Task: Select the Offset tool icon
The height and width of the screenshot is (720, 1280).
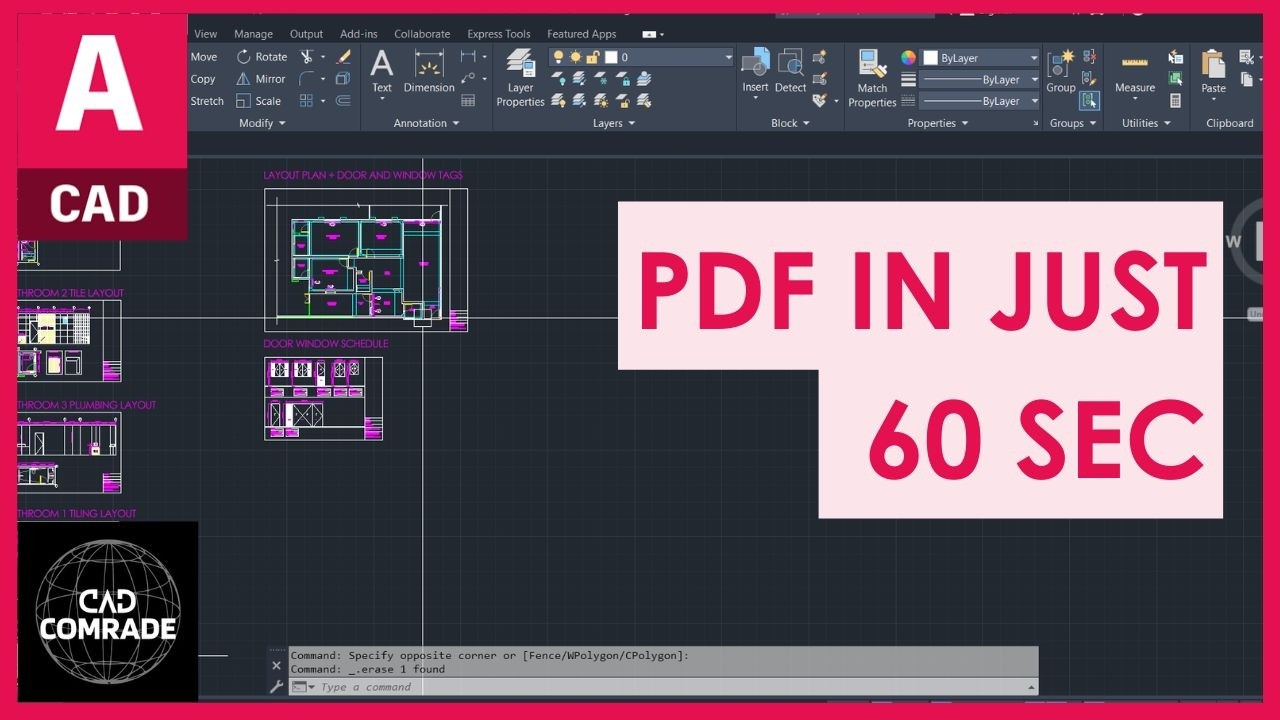Action: (x=343, y=101)
